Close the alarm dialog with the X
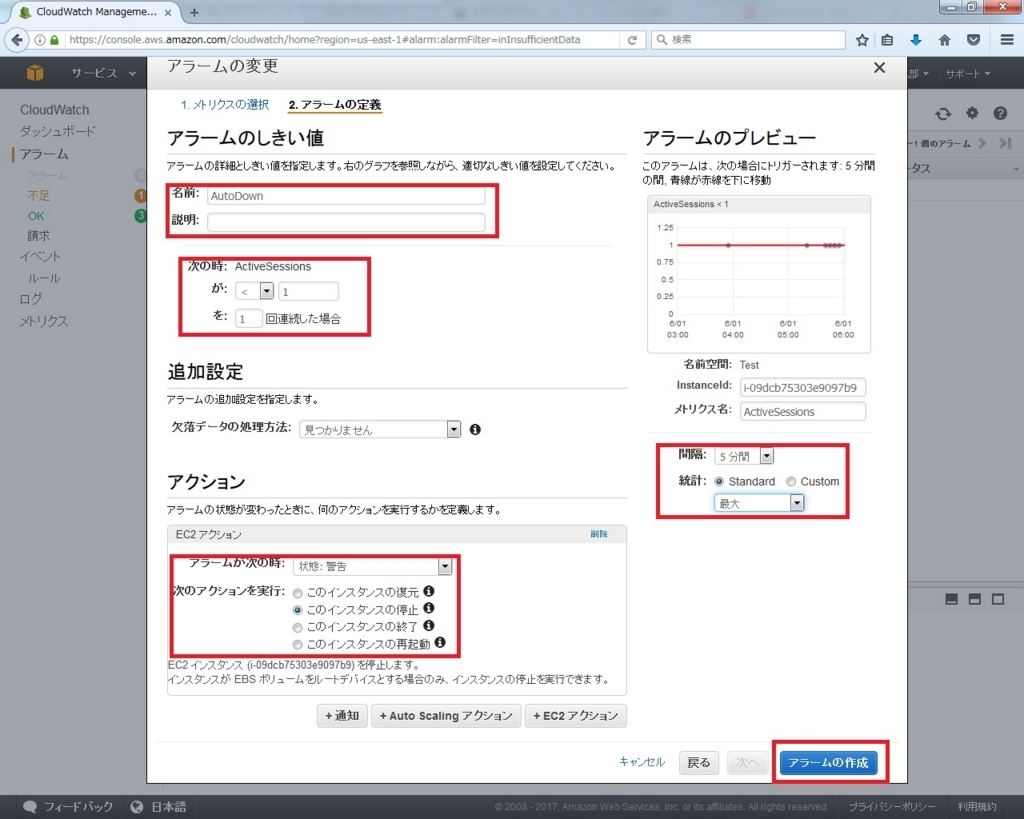The height and width of the screenshot is (819, 1024). click(880, 68)
